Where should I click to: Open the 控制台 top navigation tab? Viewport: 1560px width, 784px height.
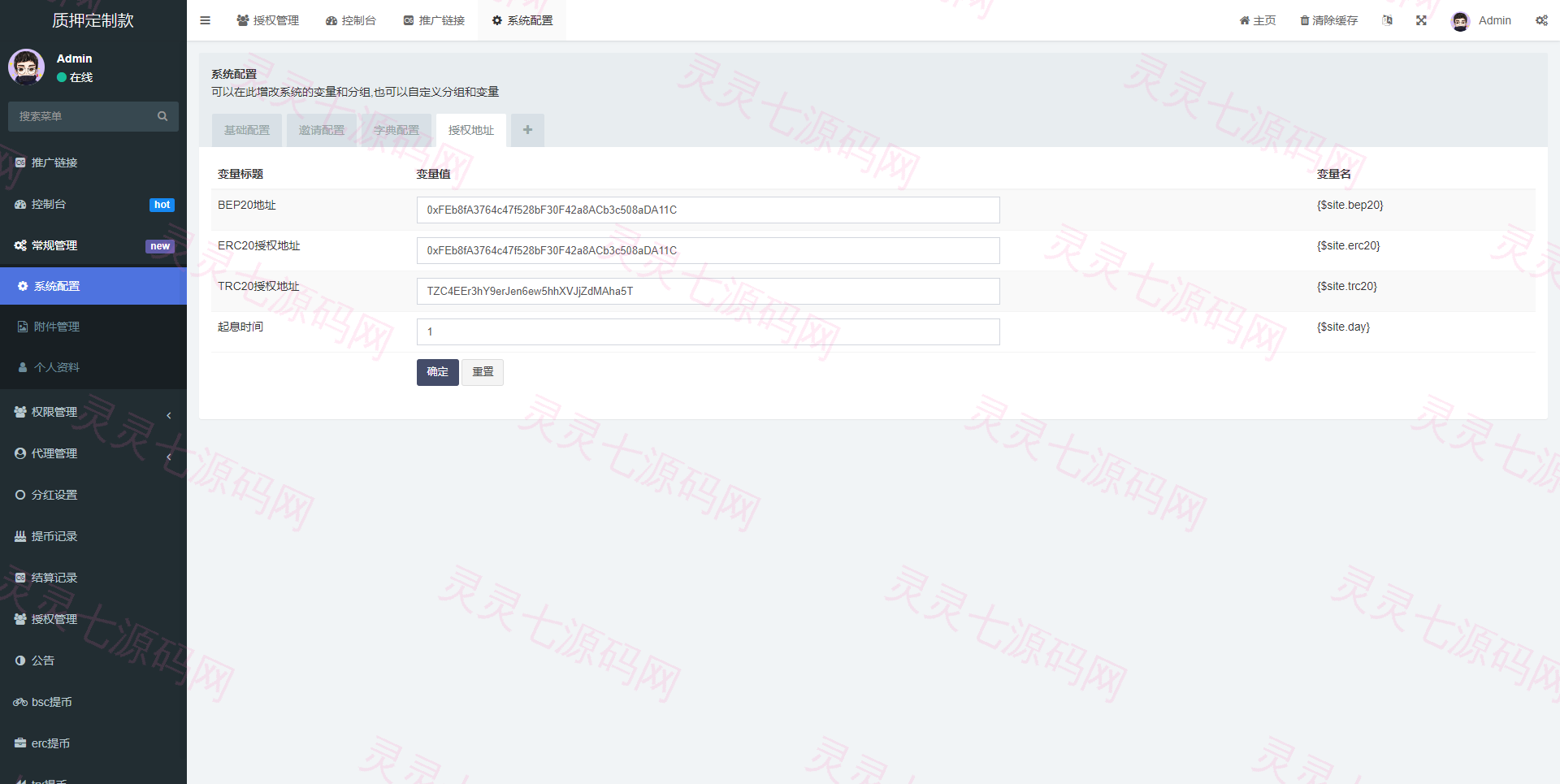click(x=351, y=20)
